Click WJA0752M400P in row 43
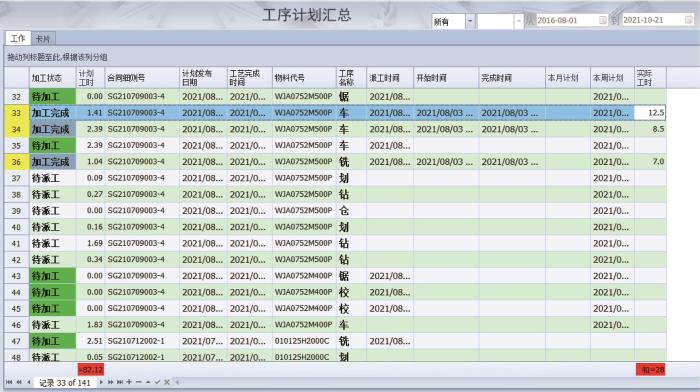 coord(304,276)
